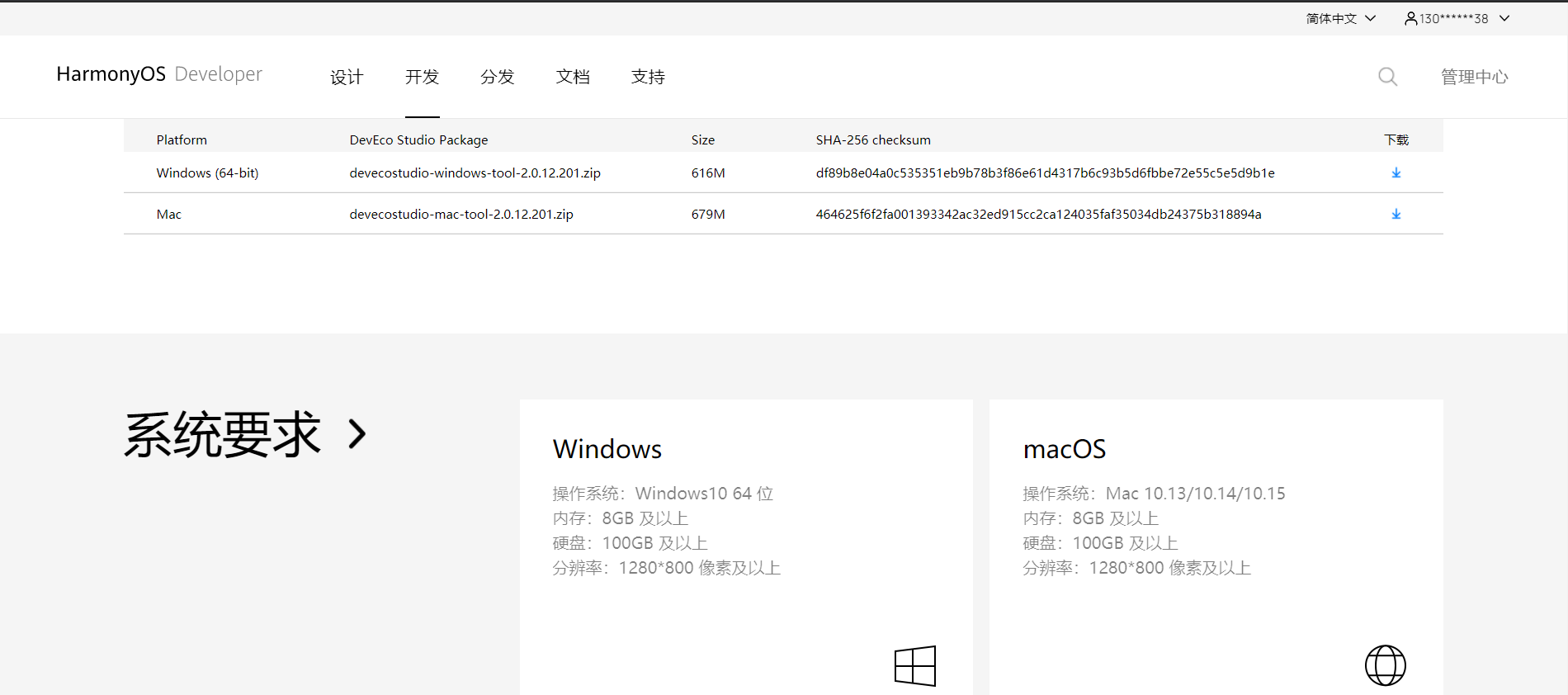
Task: Open the 设计 menu
Action: (347, 77)
